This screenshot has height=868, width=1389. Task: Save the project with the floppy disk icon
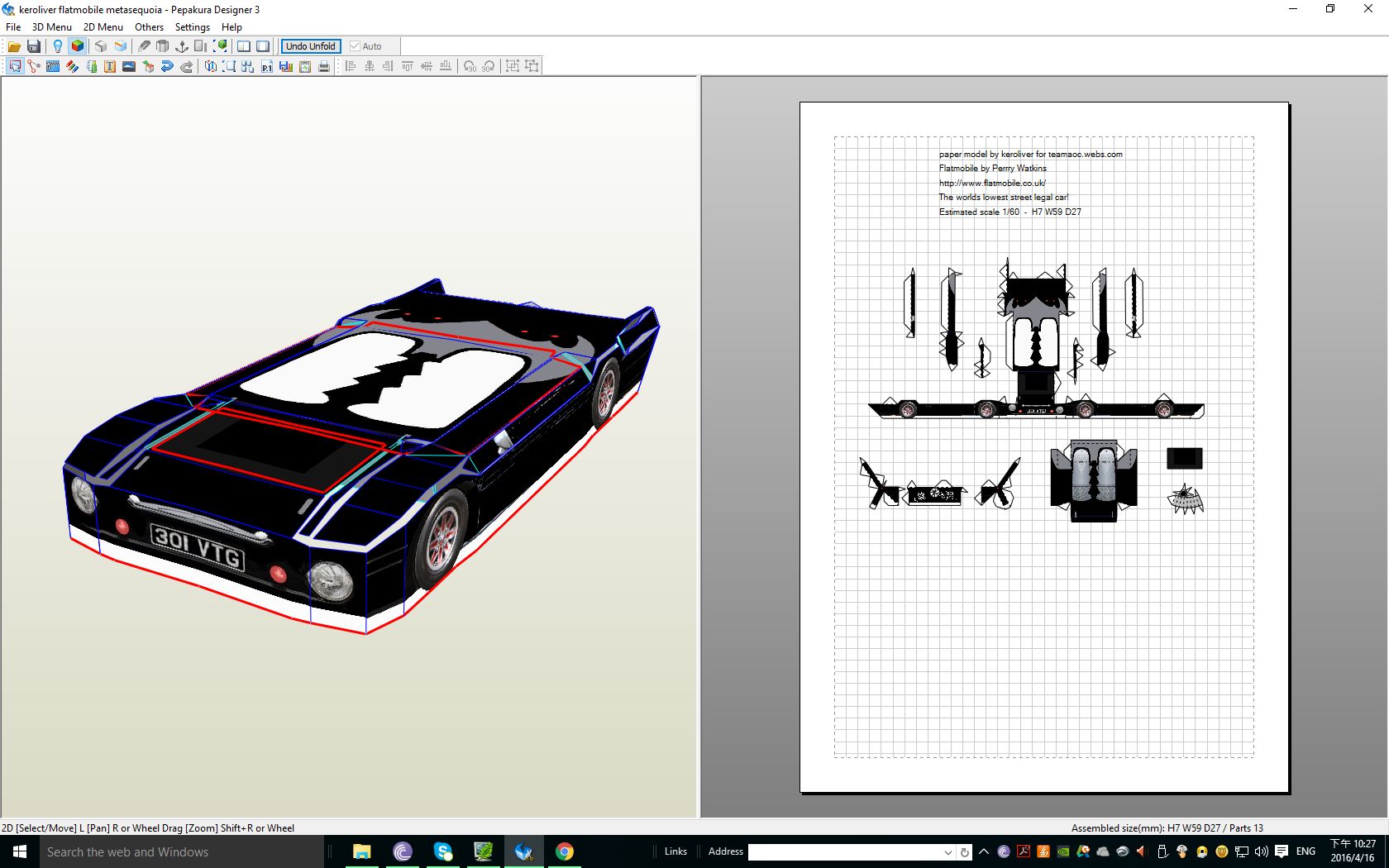[34, 46]
